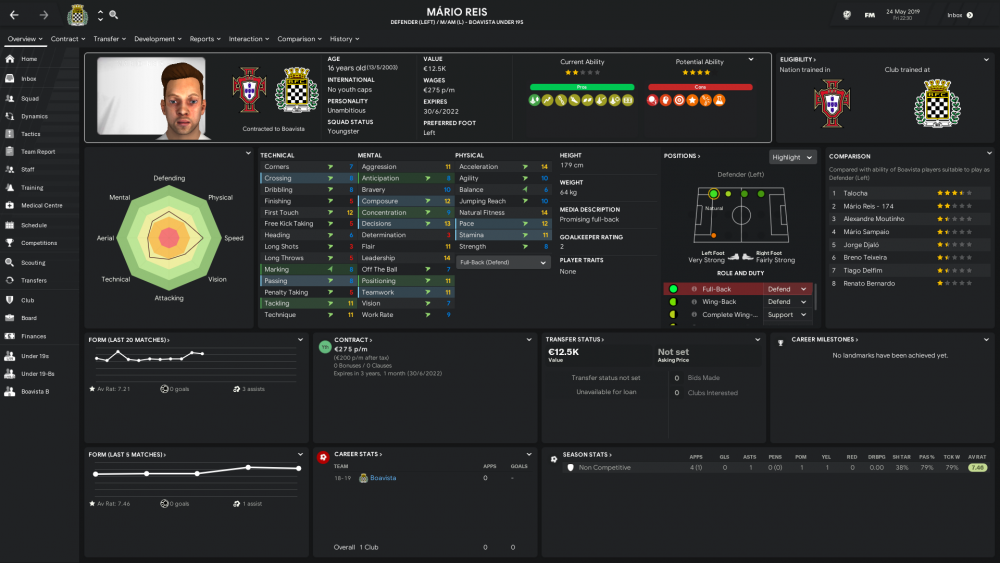Open the Highlight dropdown

point(792,157)
